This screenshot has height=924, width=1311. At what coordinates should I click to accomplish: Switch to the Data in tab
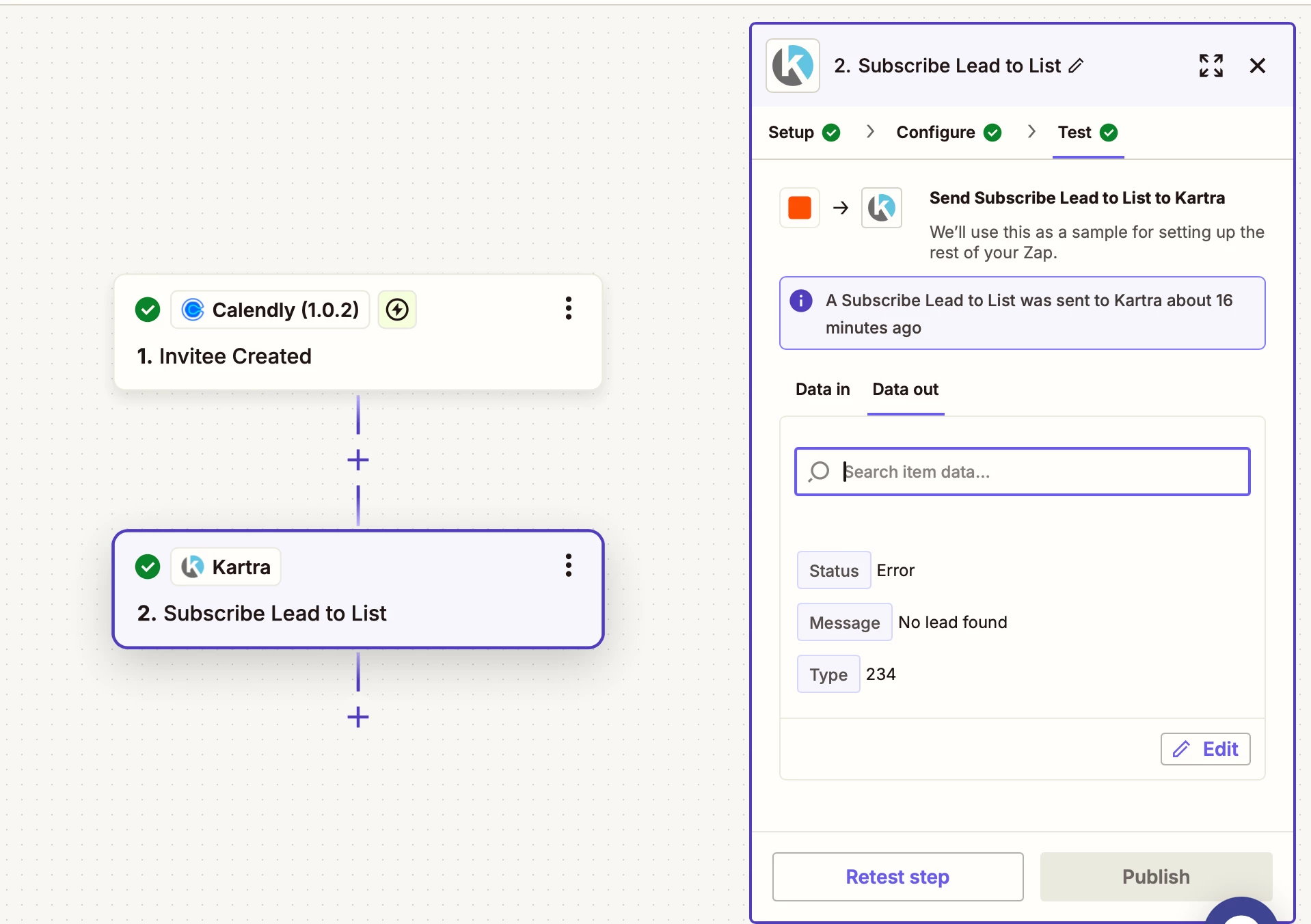pos(822,390)
